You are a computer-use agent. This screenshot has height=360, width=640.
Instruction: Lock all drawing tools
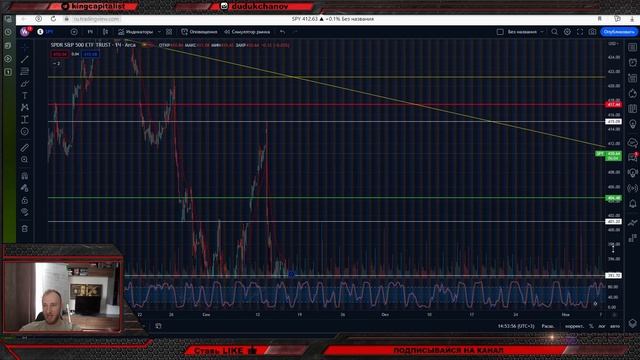tap(24, 200)
